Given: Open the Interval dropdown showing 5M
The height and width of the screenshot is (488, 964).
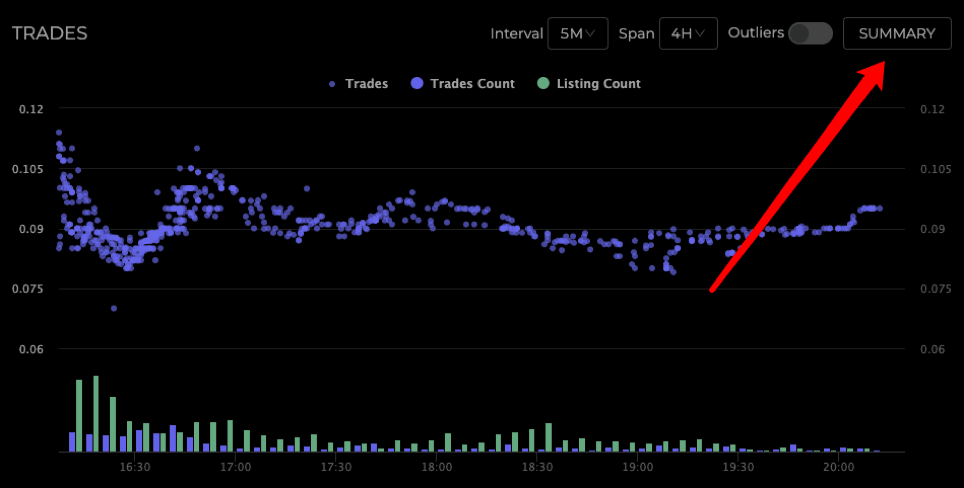Looking at the screenshot, I should point(577,33).
